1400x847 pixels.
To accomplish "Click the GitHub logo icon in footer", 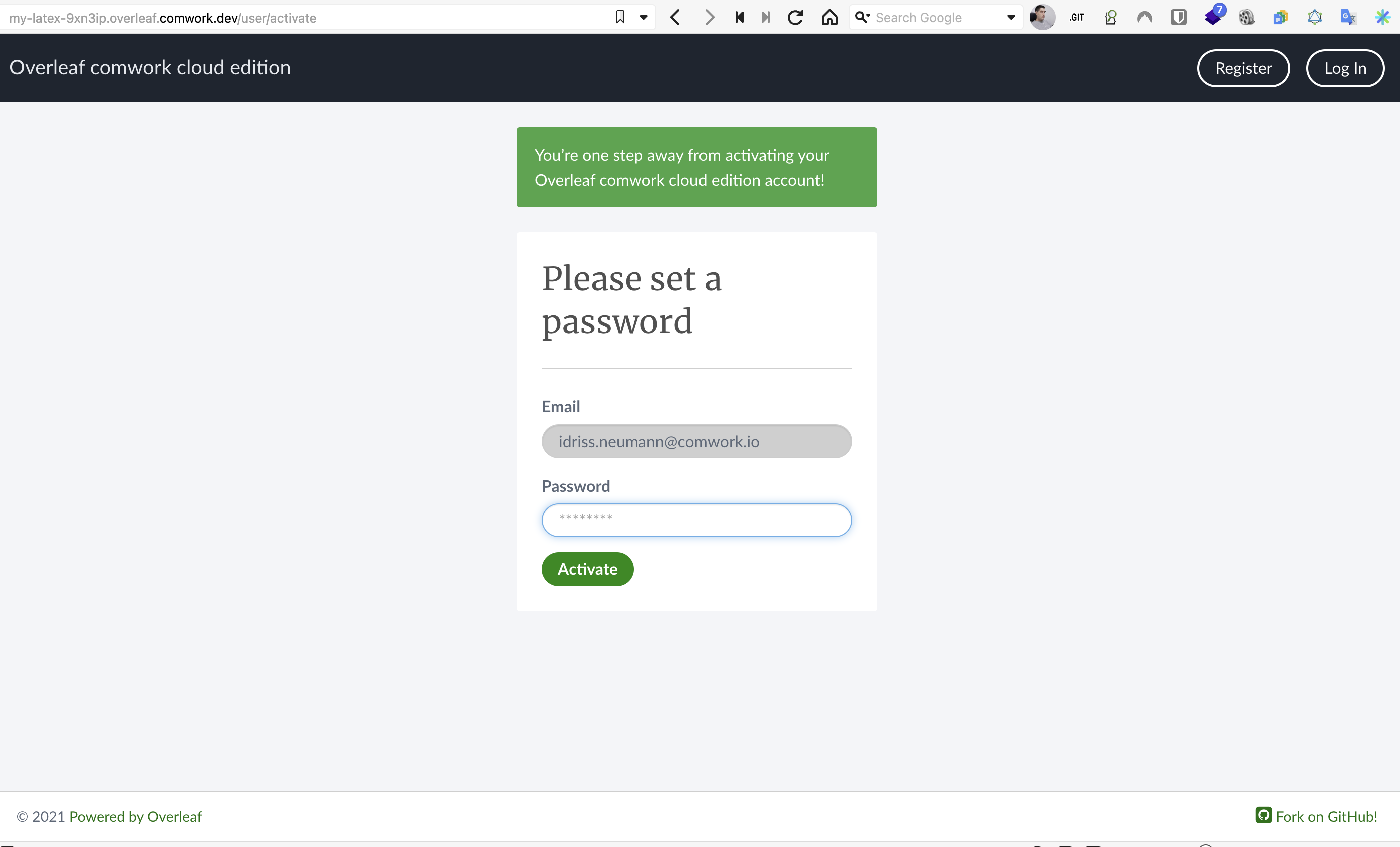I will 1263,815.
